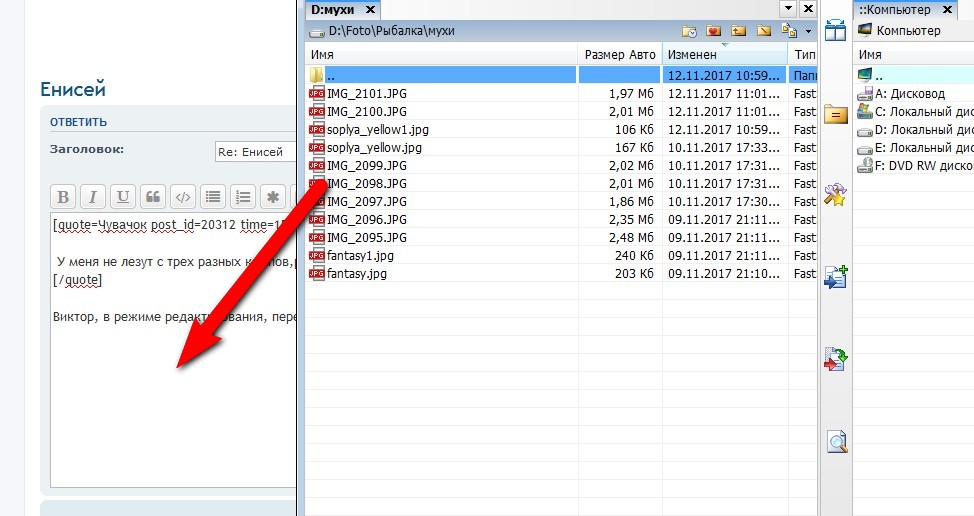Expand the dropdown arrow beside the copy-path icon
974x516 pixels.
(x=808, y=31)
